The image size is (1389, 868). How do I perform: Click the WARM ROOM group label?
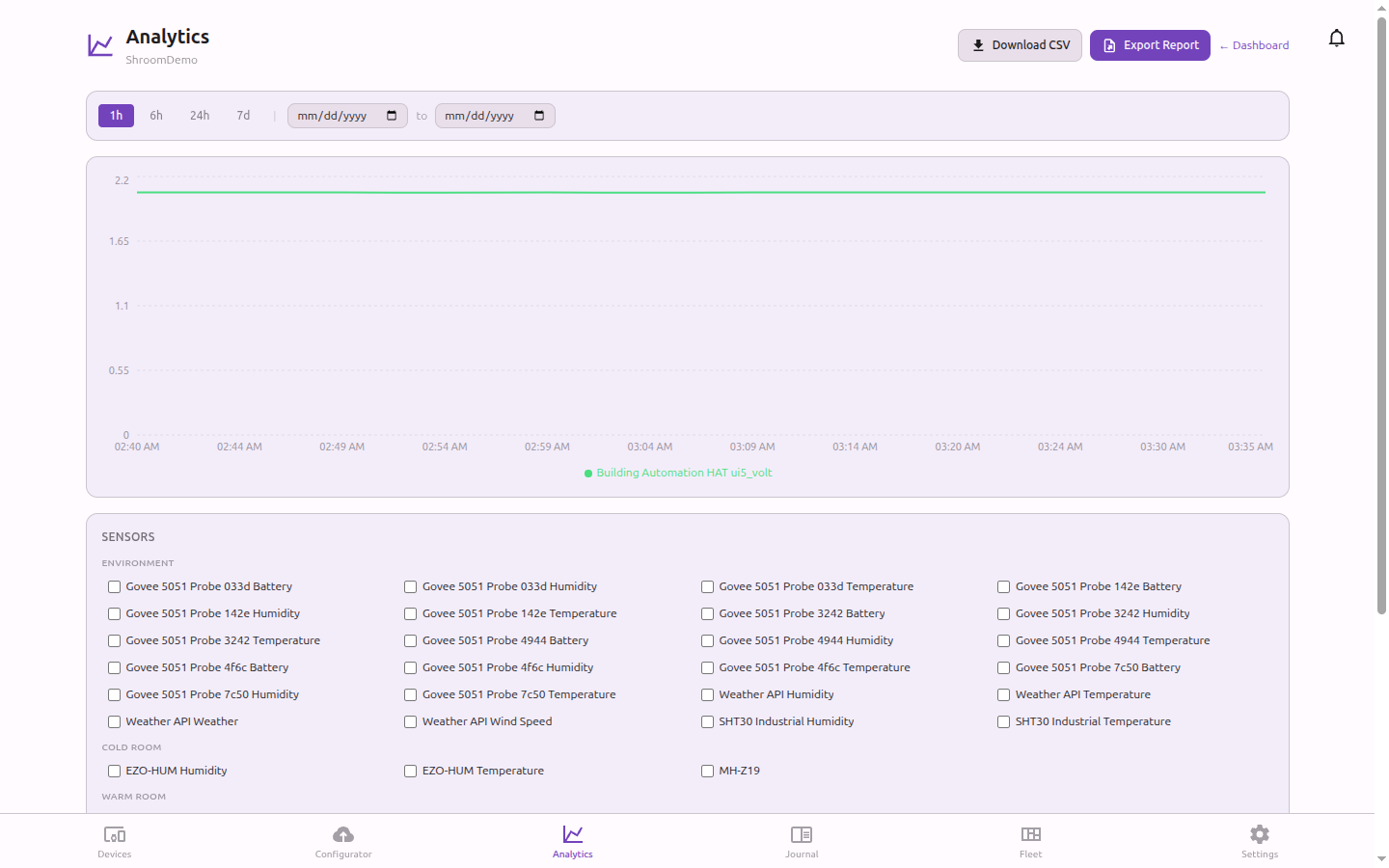(x=134, y=797)
